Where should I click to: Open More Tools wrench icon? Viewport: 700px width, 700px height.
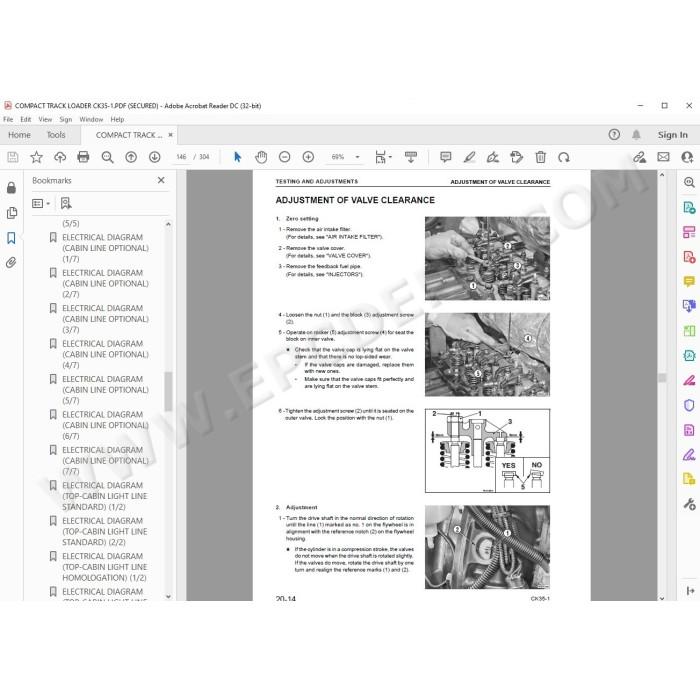[x=689, y=504]
